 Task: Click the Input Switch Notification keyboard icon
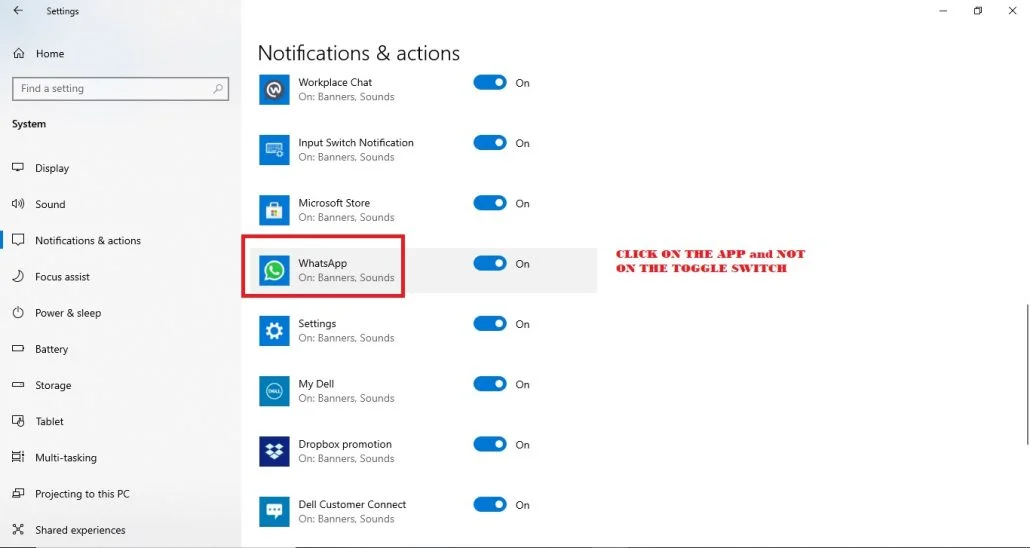274,150
